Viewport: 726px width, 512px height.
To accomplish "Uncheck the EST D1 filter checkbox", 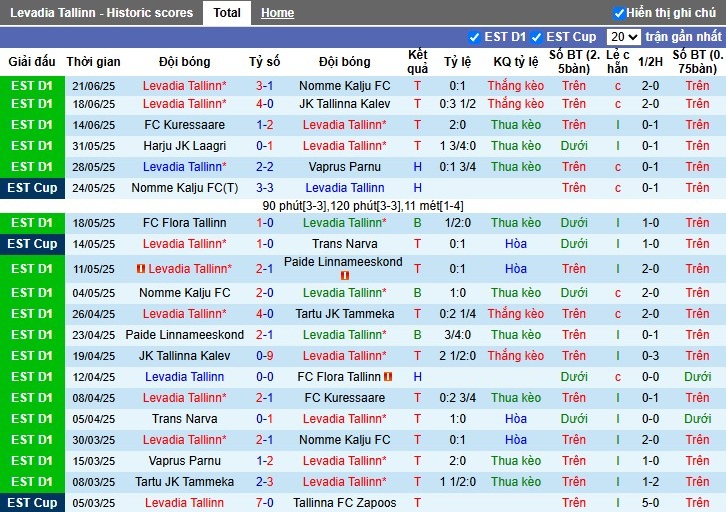I will [474, 37].
